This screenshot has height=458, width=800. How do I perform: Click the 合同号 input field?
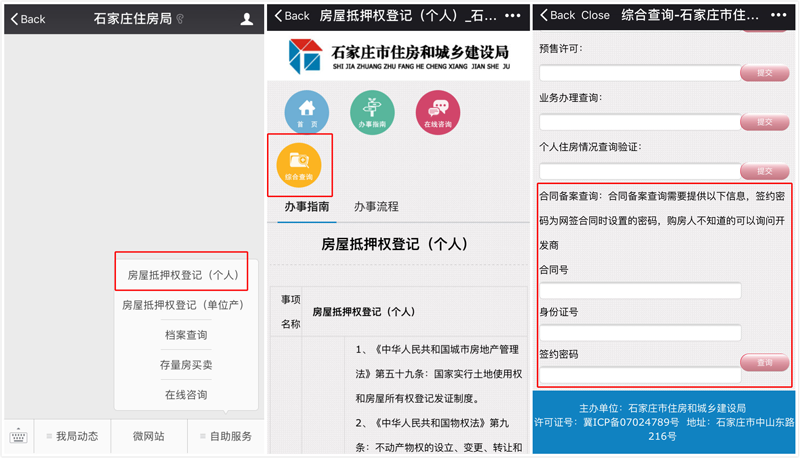tap(640, 291)
